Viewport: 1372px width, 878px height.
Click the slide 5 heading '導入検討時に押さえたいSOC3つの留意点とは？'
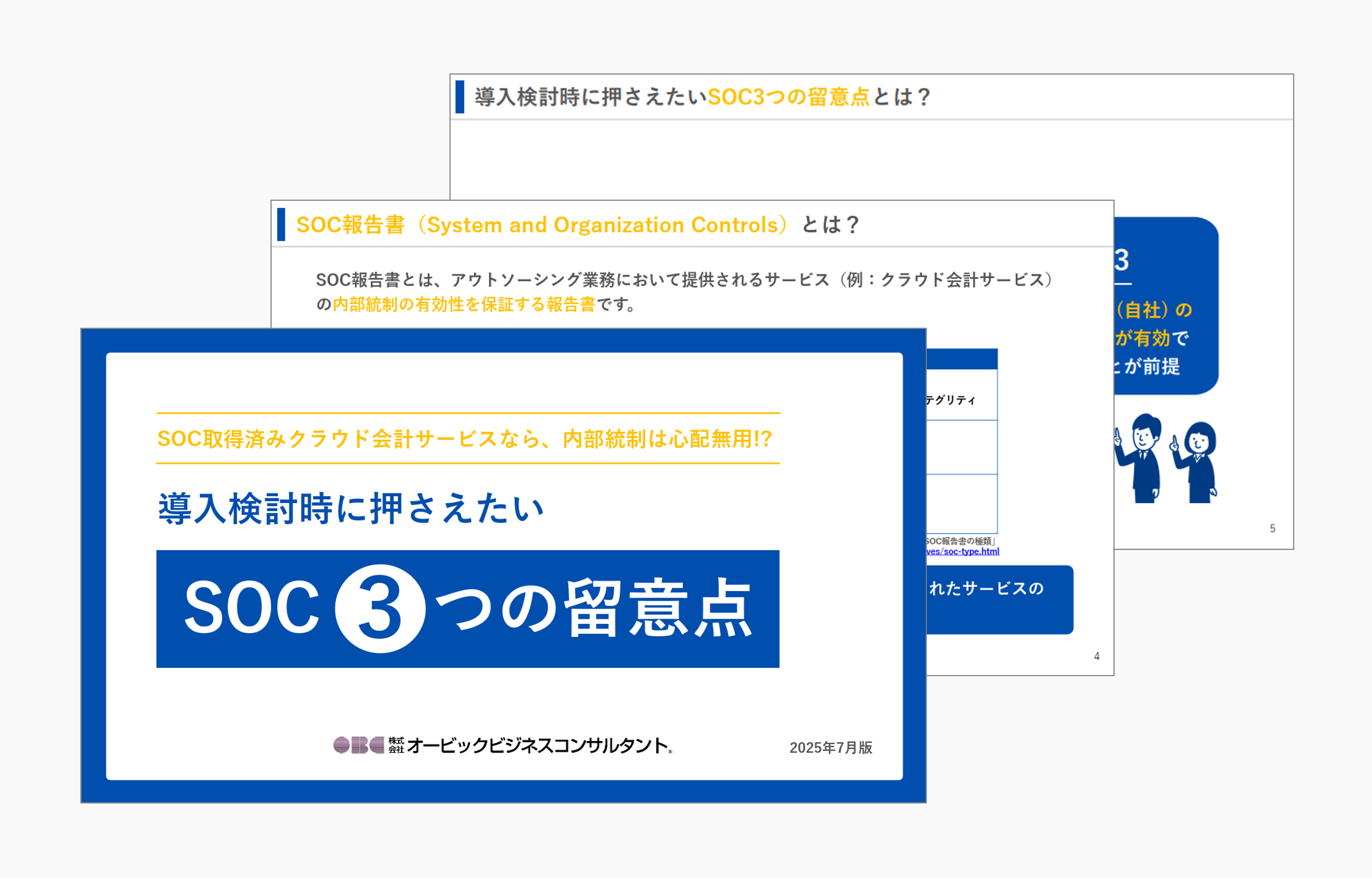[x=702, y=97]
